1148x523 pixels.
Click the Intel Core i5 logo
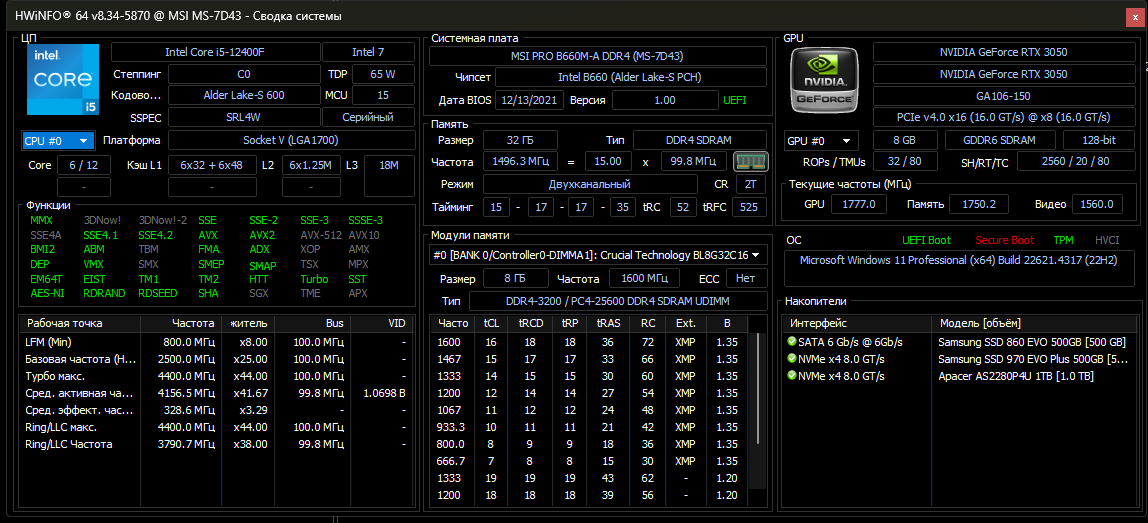click(63, 79)
